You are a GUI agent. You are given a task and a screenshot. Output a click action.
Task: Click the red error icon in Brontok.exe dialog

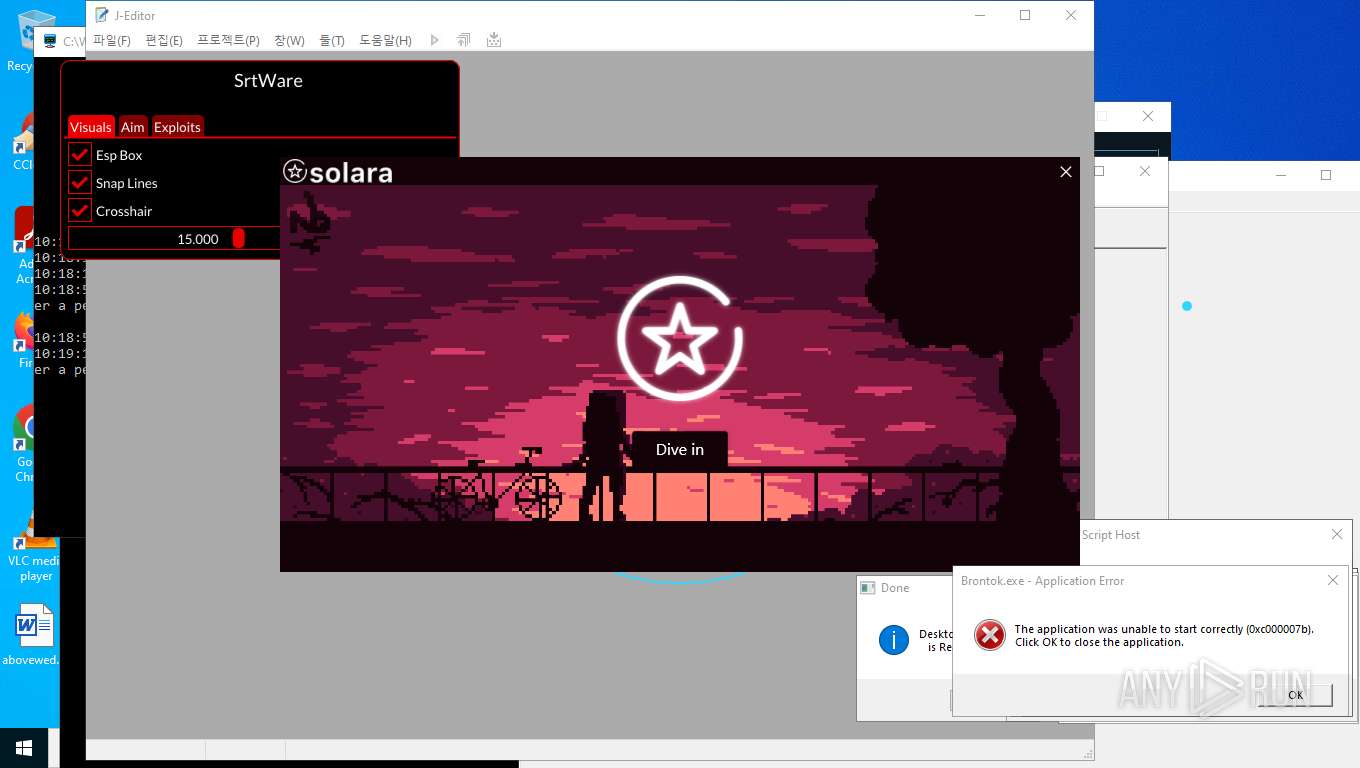989,635
